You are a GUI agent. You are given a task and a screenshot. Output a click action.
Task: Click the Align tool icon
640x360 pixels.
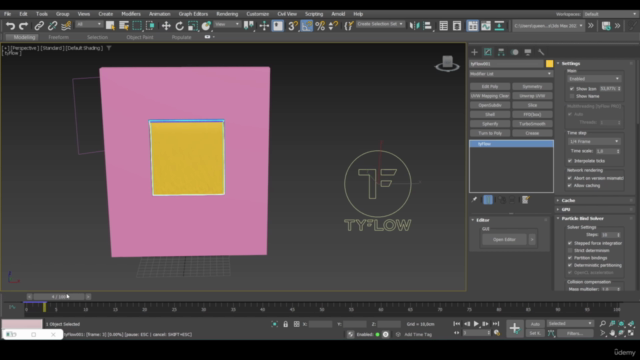(x=428, y=26)
